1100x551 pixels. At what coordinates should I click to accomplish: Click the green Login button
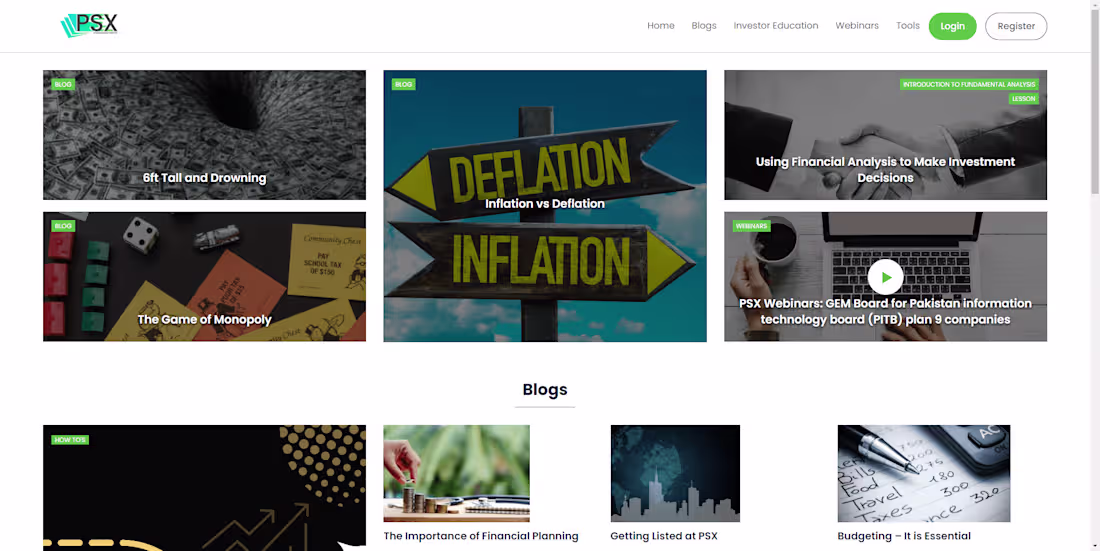click(x=953, y=26)
